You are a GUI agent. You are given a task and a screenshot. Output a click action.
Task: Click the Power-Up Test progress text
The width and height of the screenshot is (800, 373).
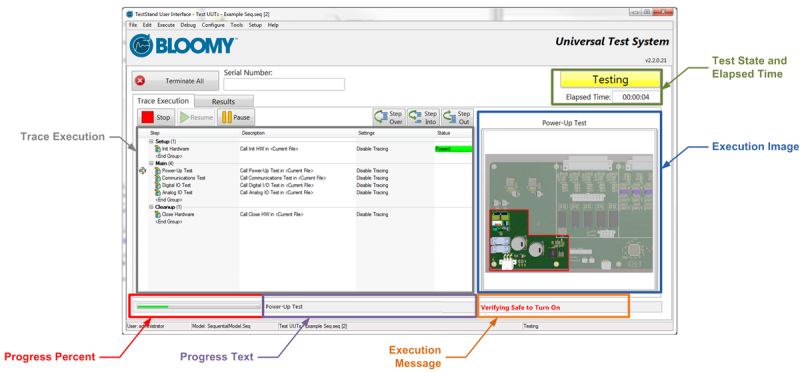[x=284, y=307]
